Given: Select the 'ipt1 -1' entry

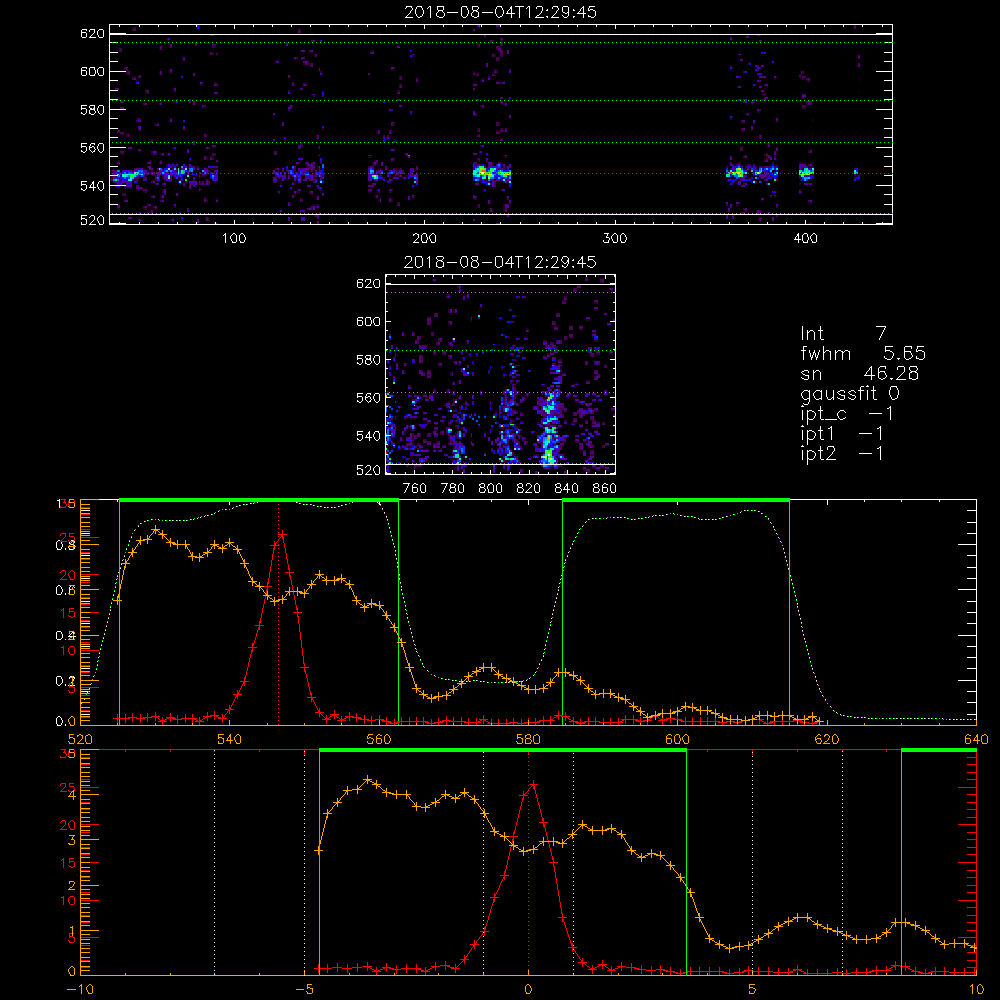Looking at the screenshot, I should [842, 434].
